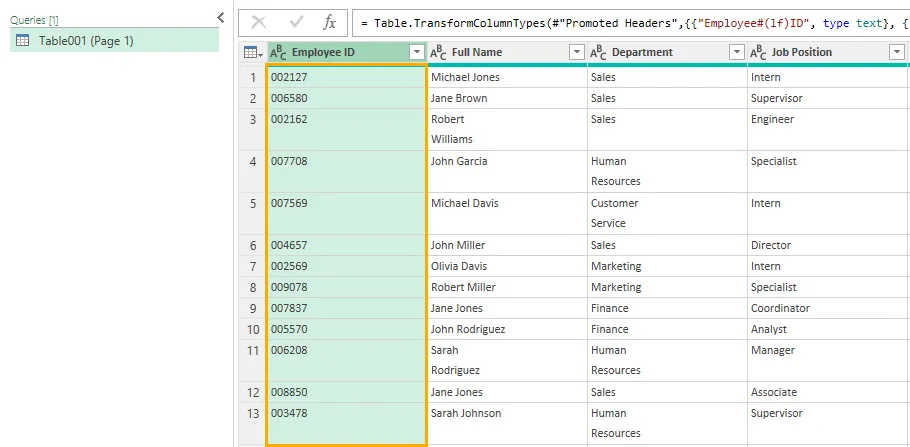910x447 pixels.
Task: Click the Robert Williams name cell
Action: tap(507, 129)
